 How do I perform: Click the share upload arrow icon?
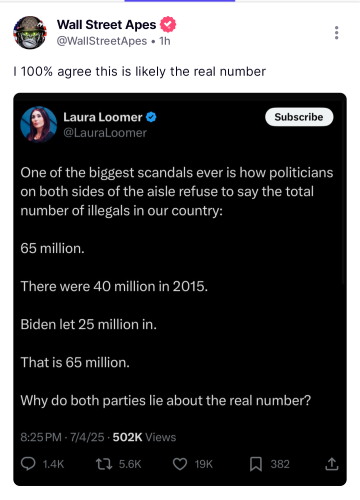pos(332,464)
